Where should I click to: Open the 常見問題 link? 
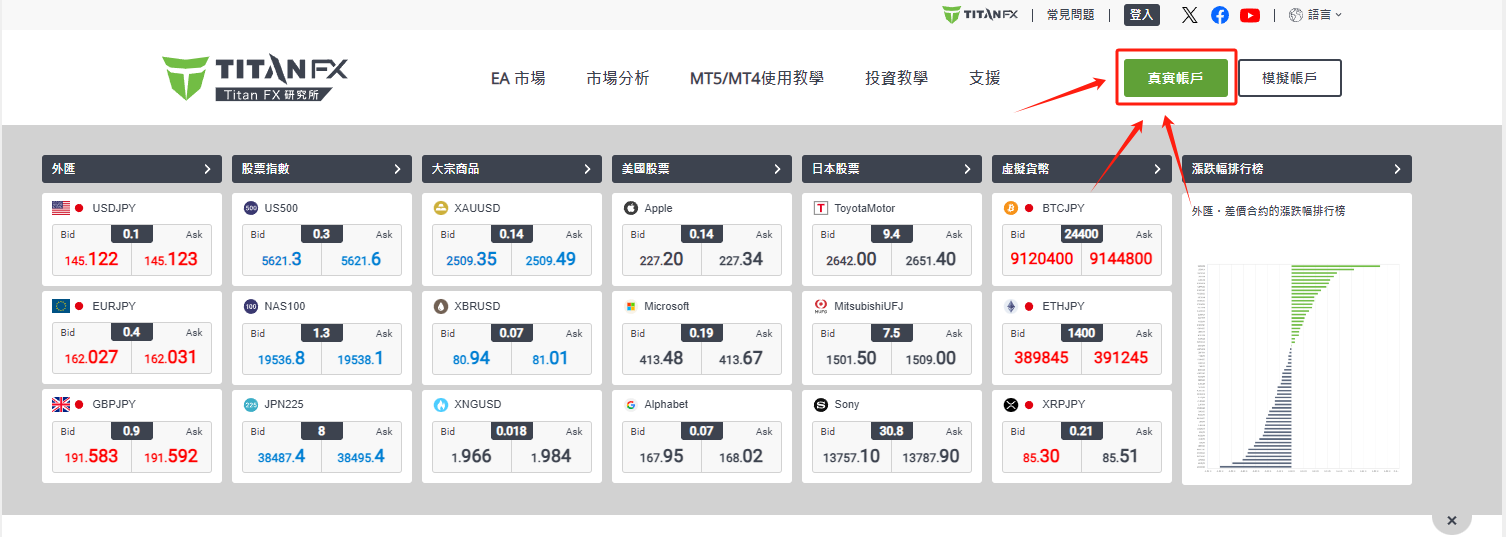coord(1070,15)
